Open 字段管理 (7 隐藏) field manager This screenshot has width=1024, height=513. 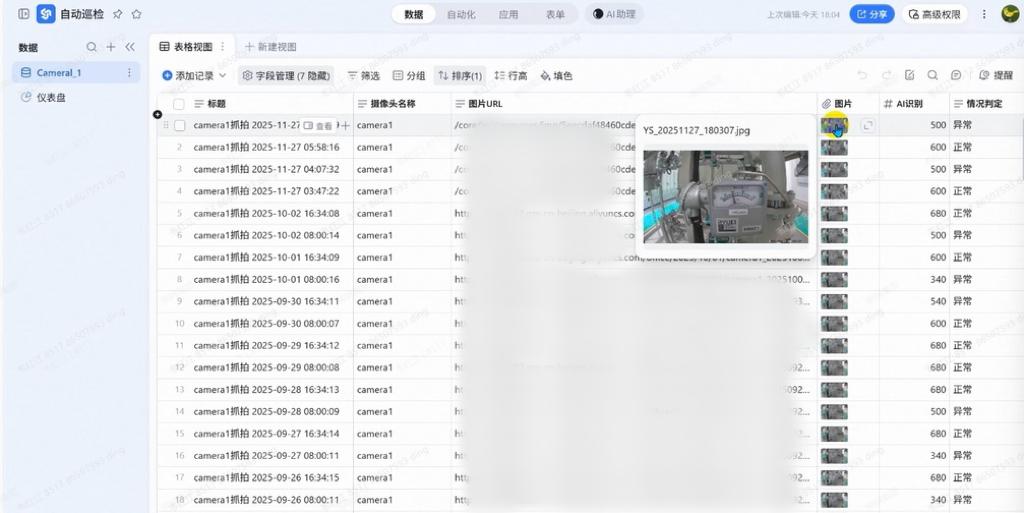click(x=286, y=76)
